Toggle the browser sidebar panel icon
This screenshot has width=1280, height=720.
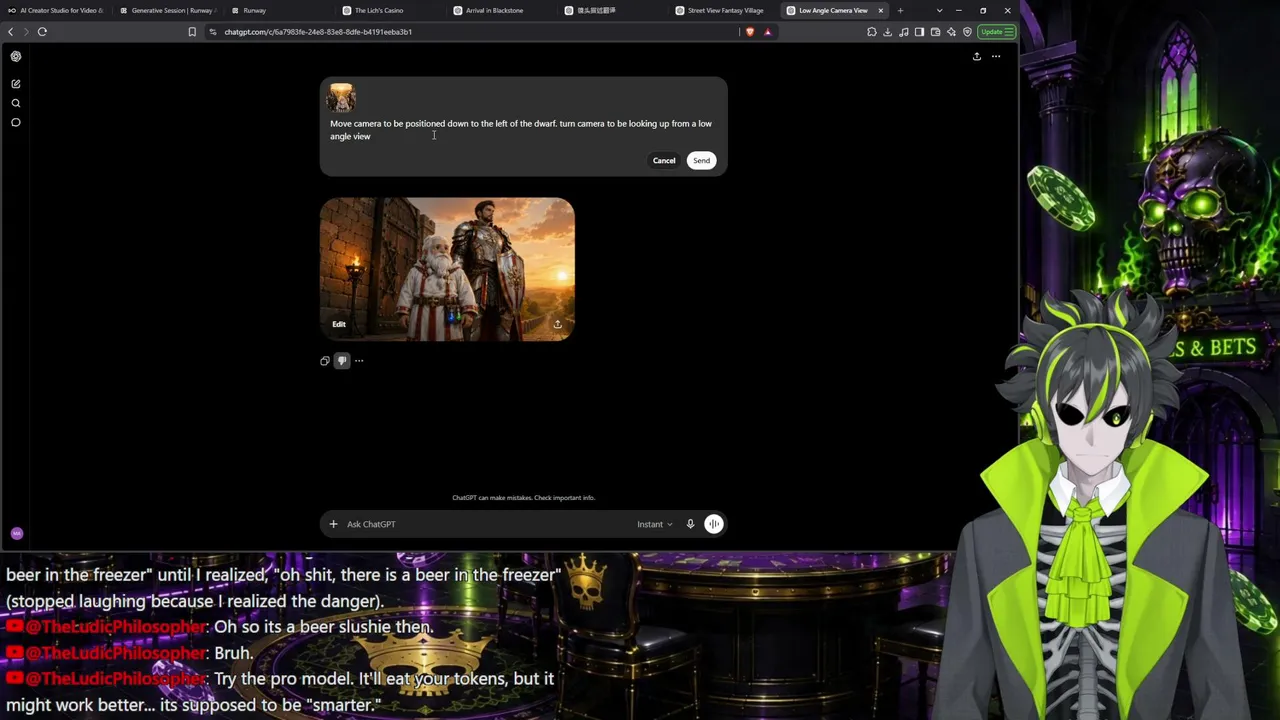pyautogui.click(x=919, y=32)
